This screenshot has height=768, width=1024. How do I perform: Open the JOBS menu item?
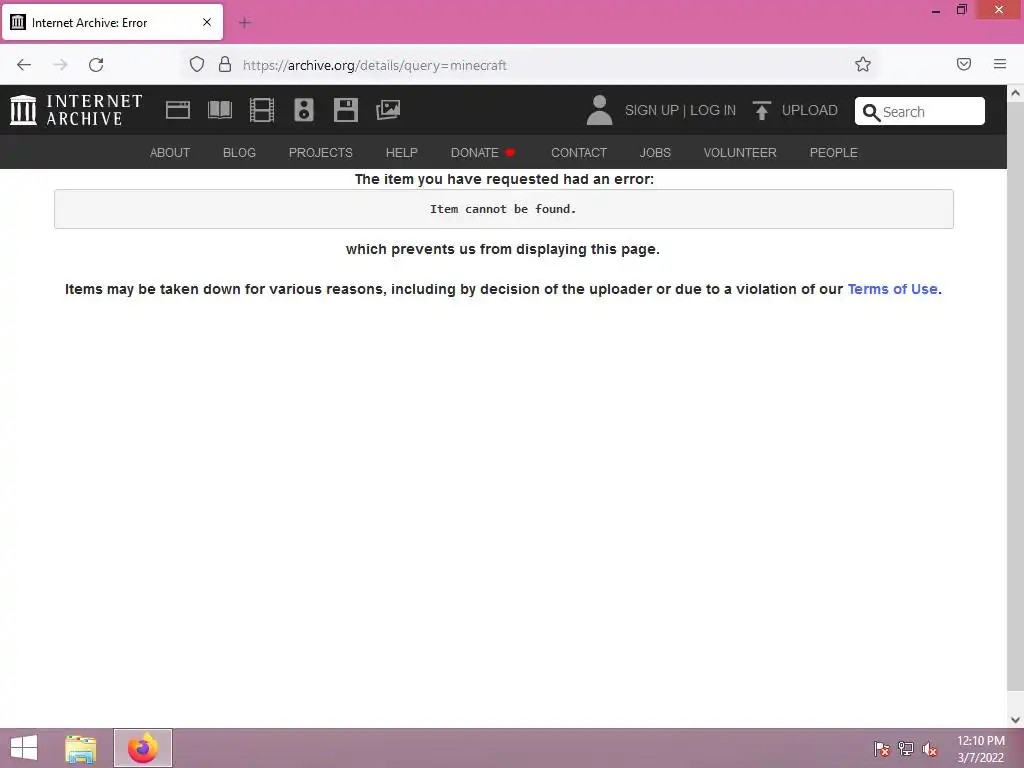tap(655, 153)
